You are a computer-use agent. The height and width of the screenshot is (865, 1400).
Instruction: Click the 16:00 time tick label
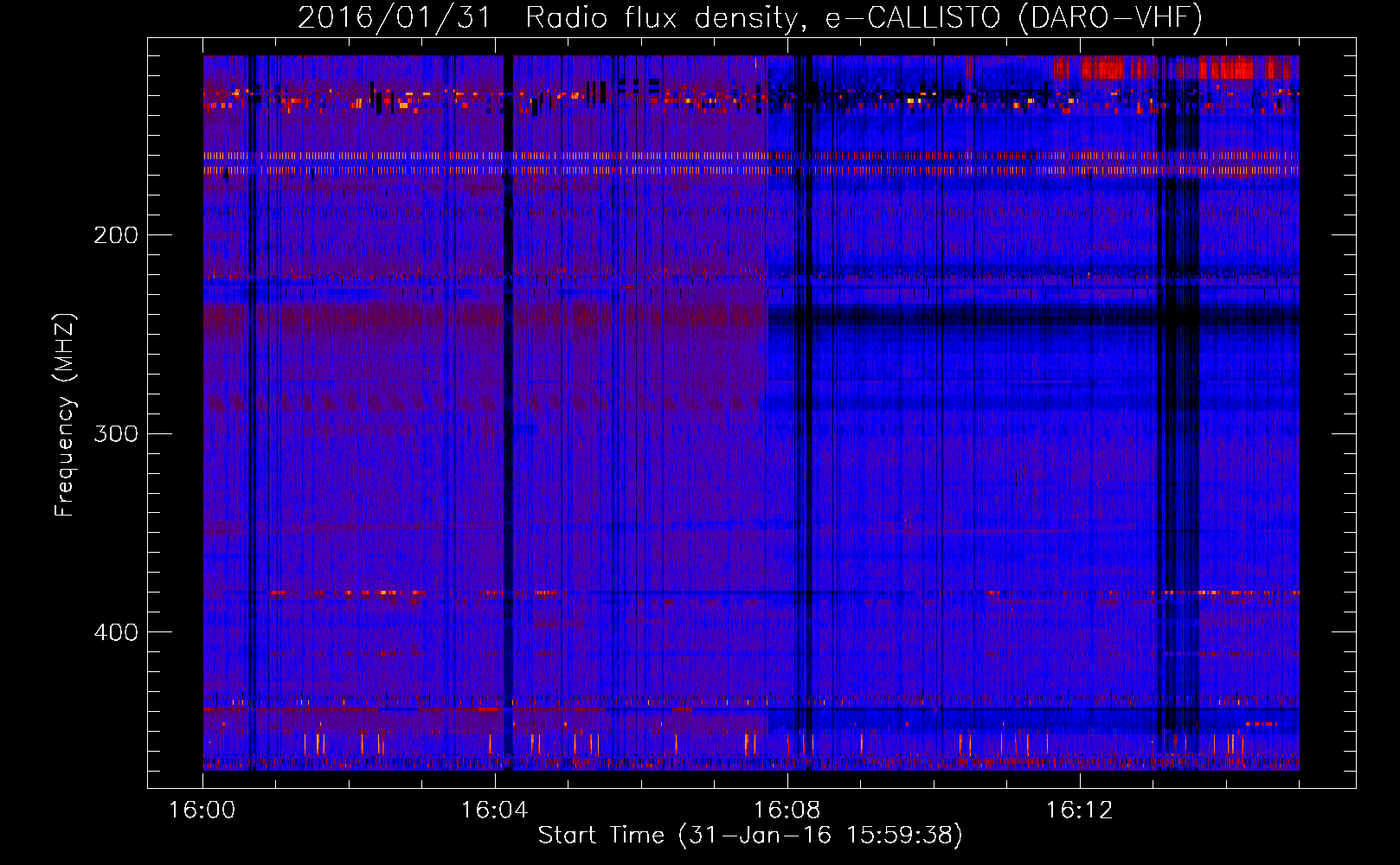click(202, 811)
